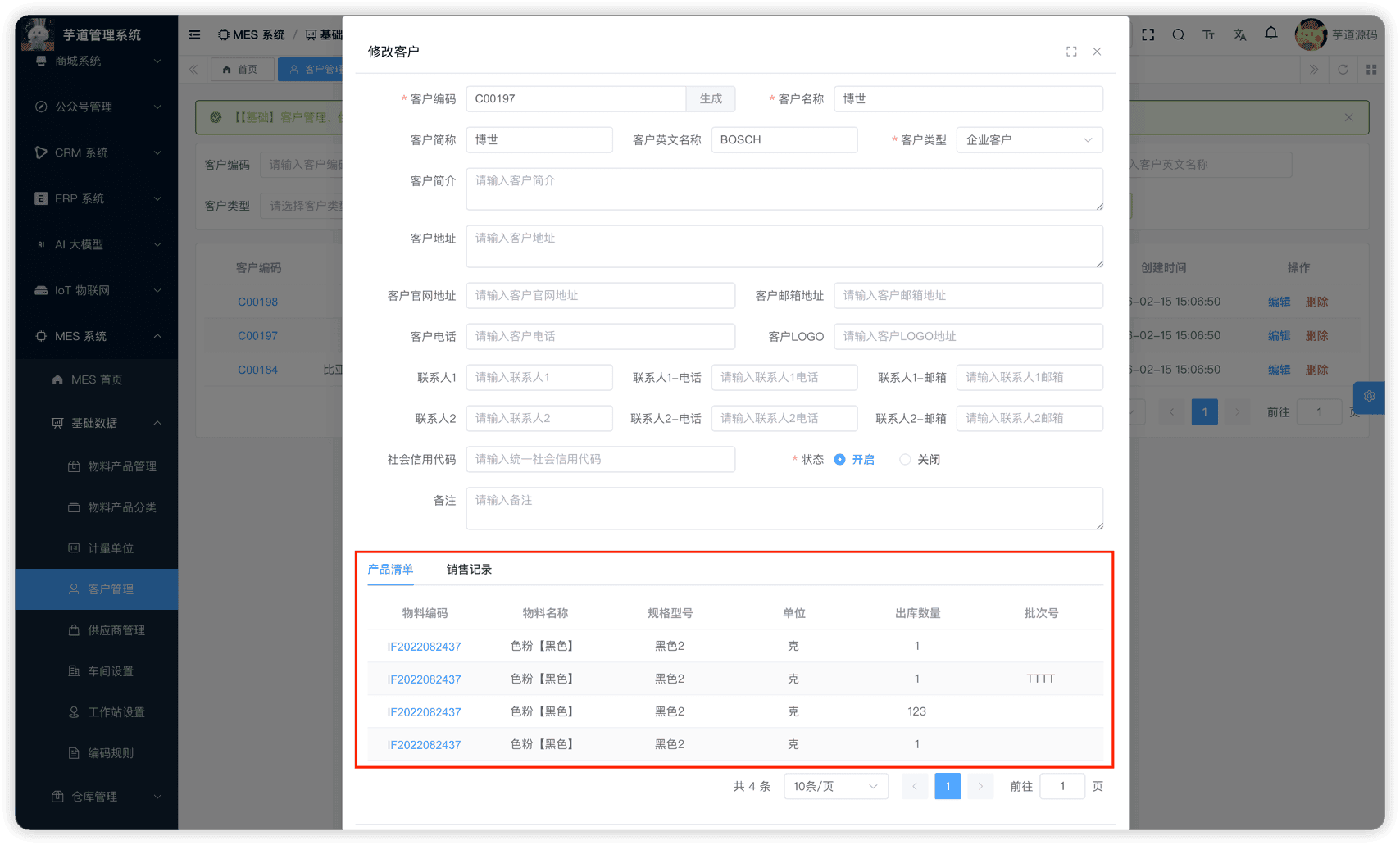Click the notification bell icon
1400x845 pixels.
click(x=1270, y=34)
